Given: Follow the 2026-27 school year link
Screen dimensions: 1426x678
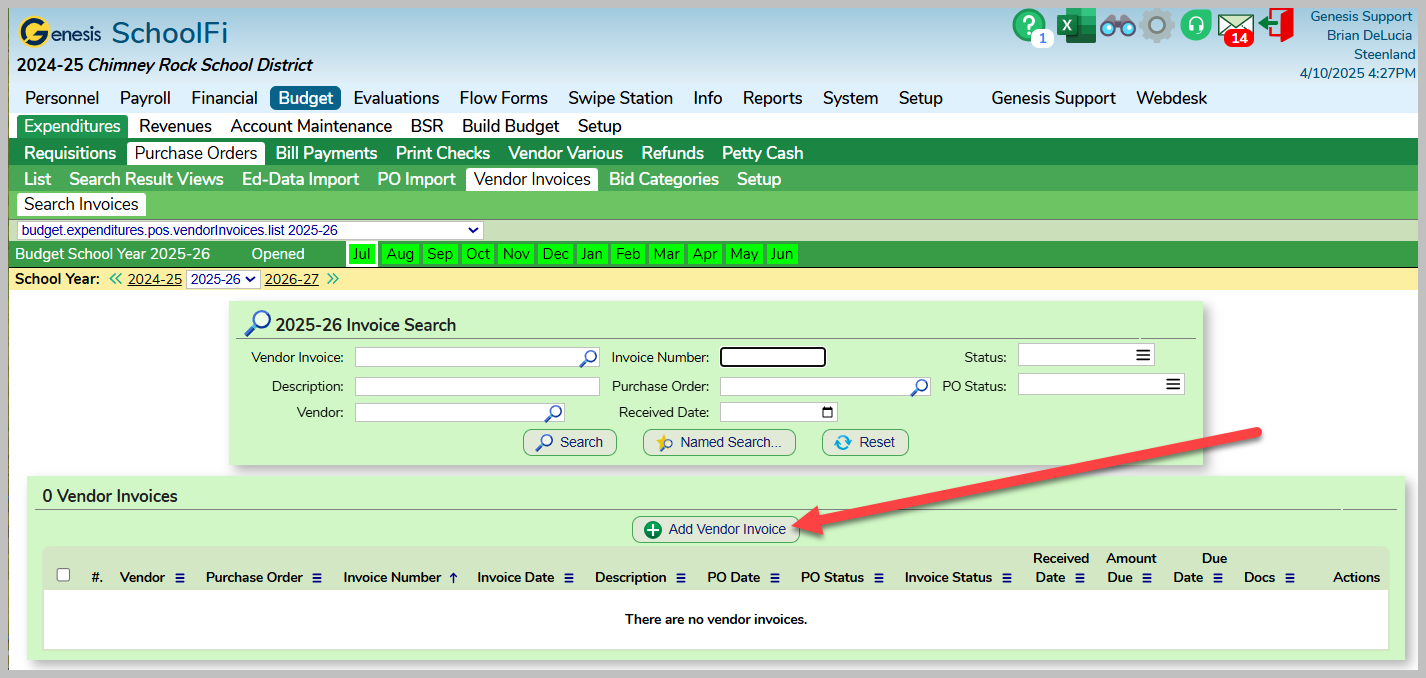Looking at the screenshot, I should [x=292, y=279].
